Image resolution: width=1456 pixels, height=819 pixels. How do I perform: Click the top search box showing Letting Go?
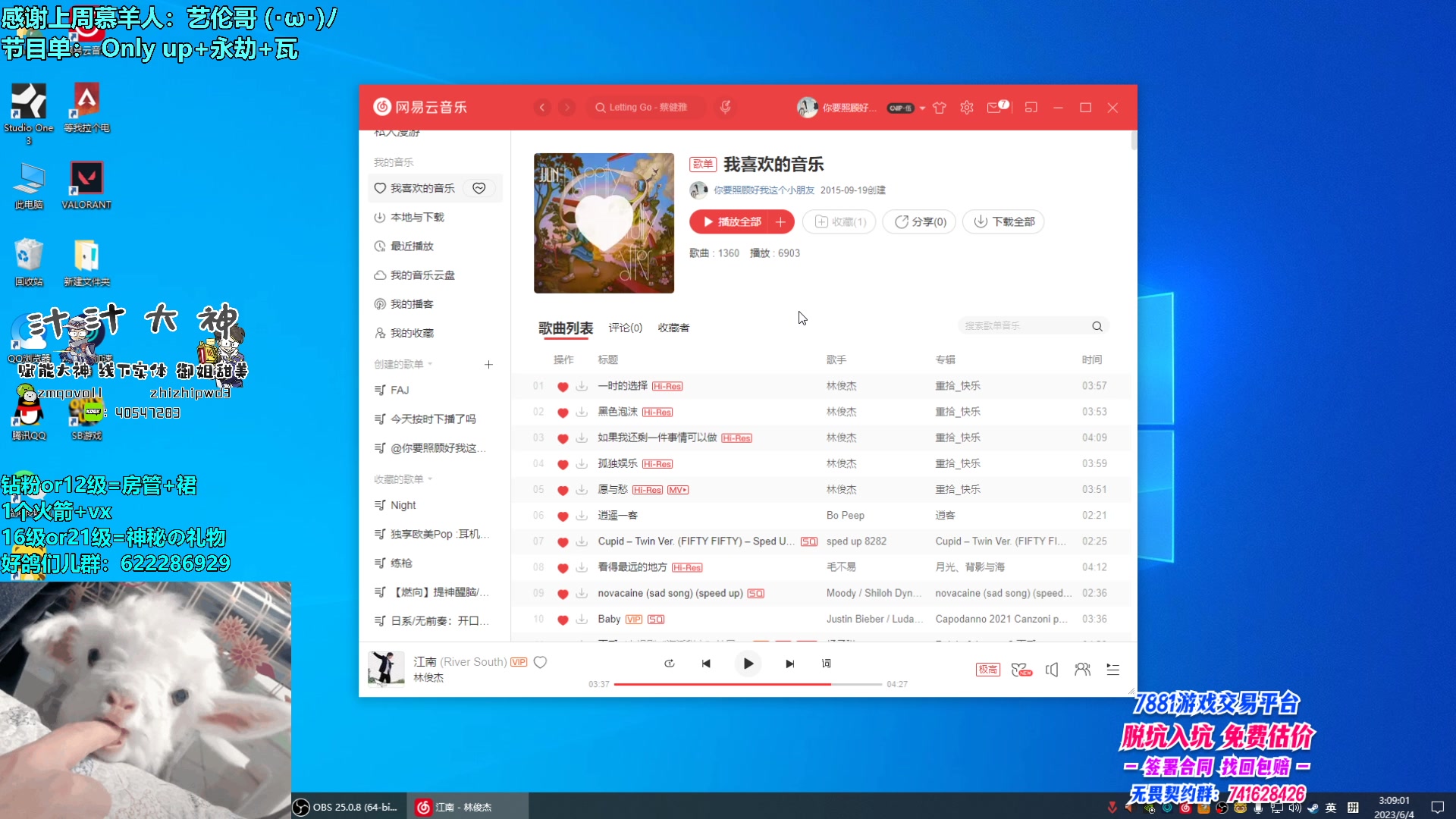[646, 108]
